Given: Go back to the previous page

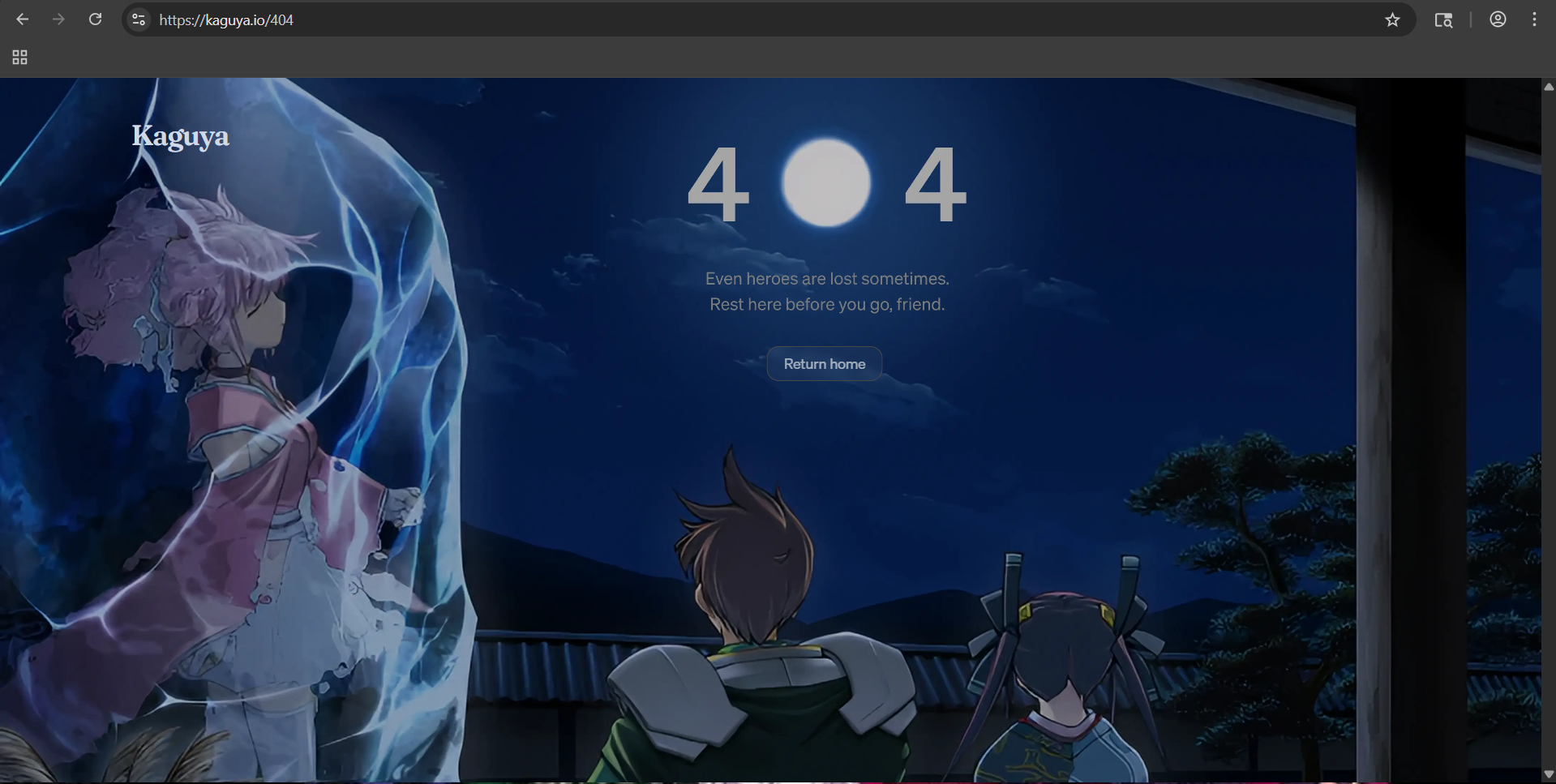Looking at the screenshot, I should tap(23, 19).
